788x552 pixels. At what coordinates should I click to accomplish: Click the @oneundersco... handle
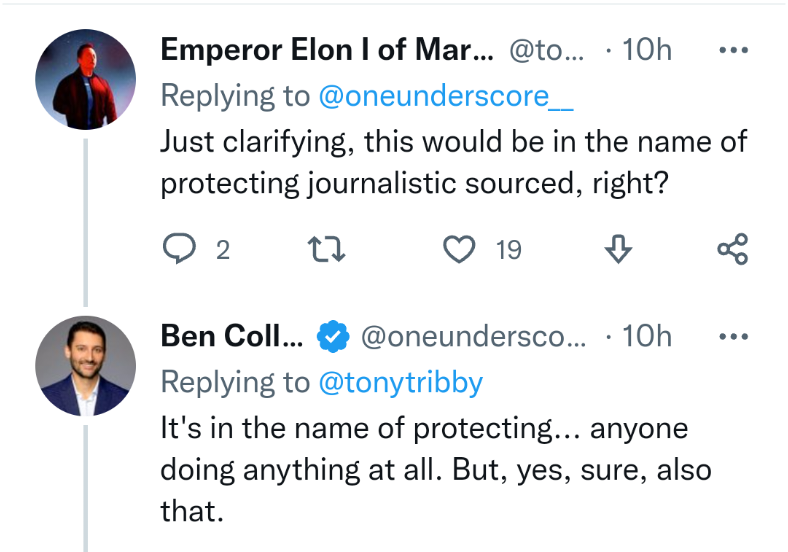tap(473, 336)
